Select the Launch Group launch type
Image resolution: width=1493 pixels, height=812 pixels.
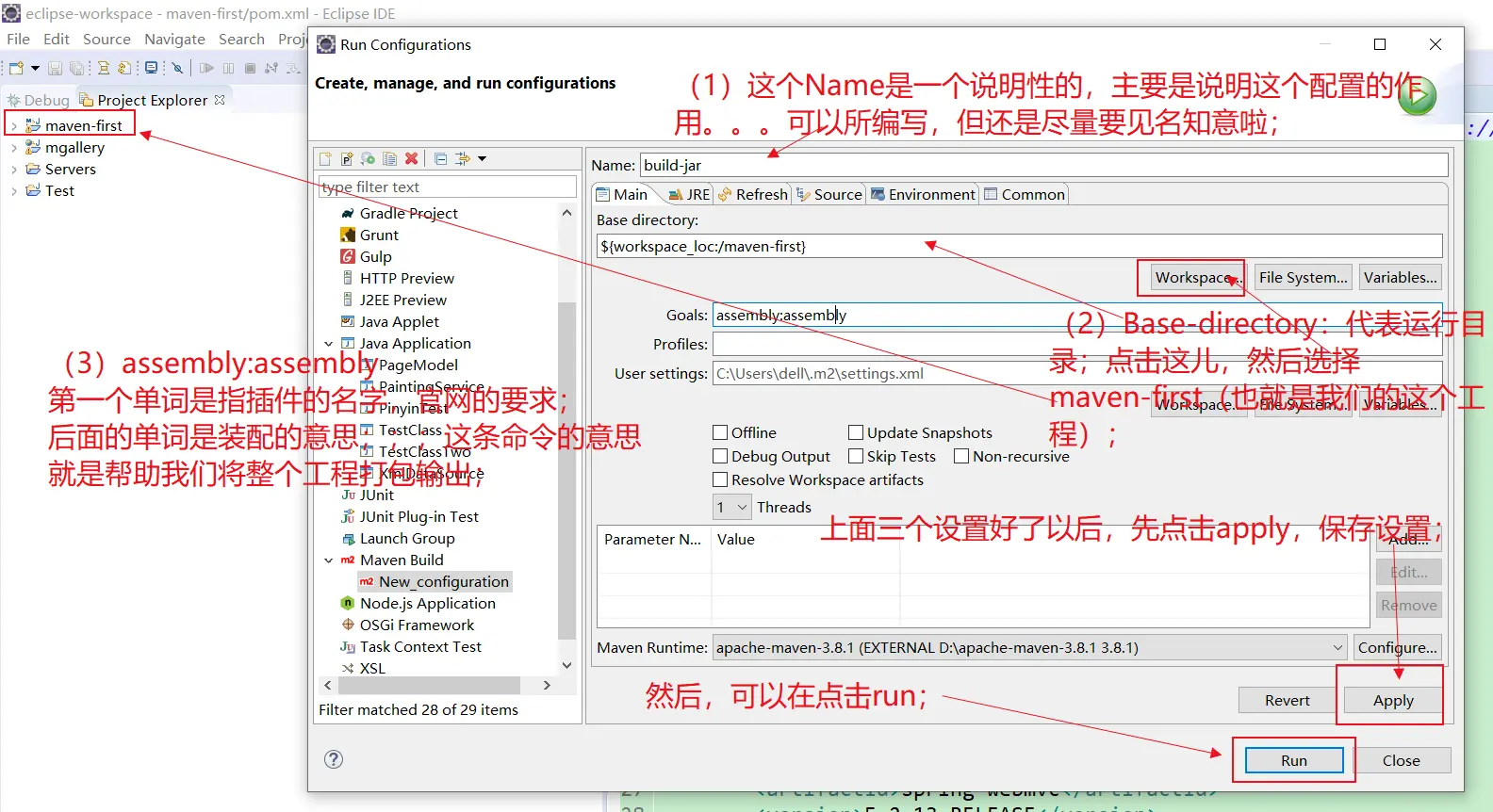pyautogui.click(x=397, y=539)
